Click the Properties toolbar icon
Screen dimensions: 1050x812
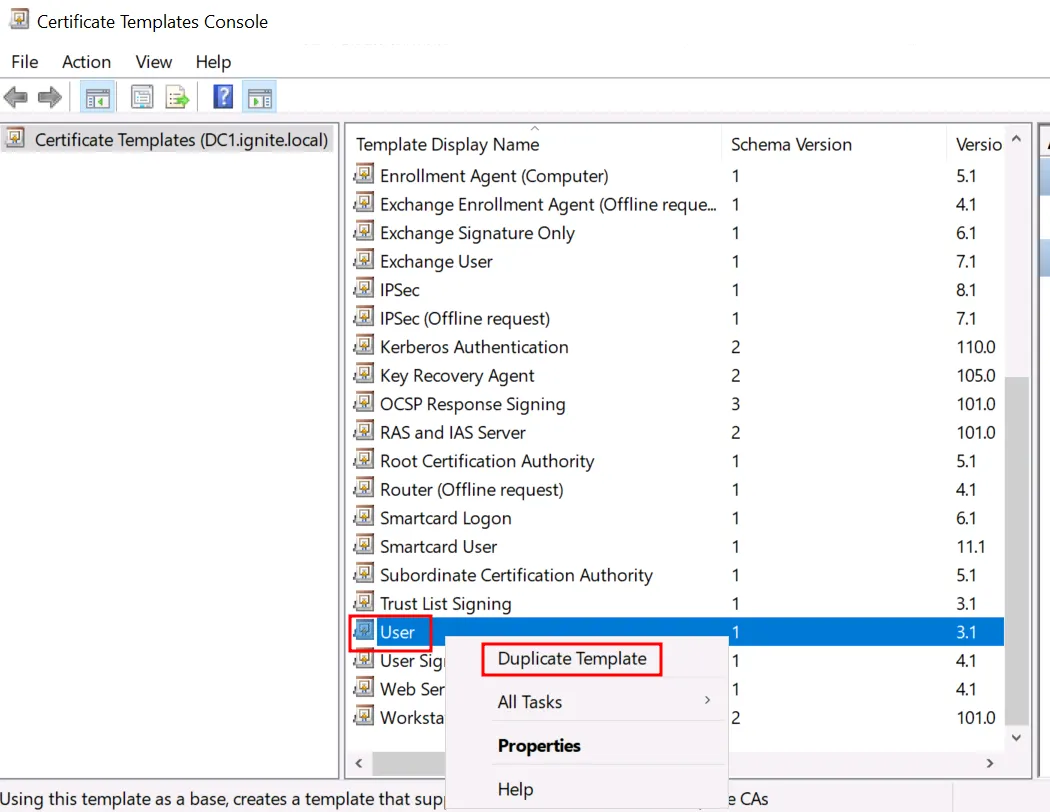(x=143, y=97)
